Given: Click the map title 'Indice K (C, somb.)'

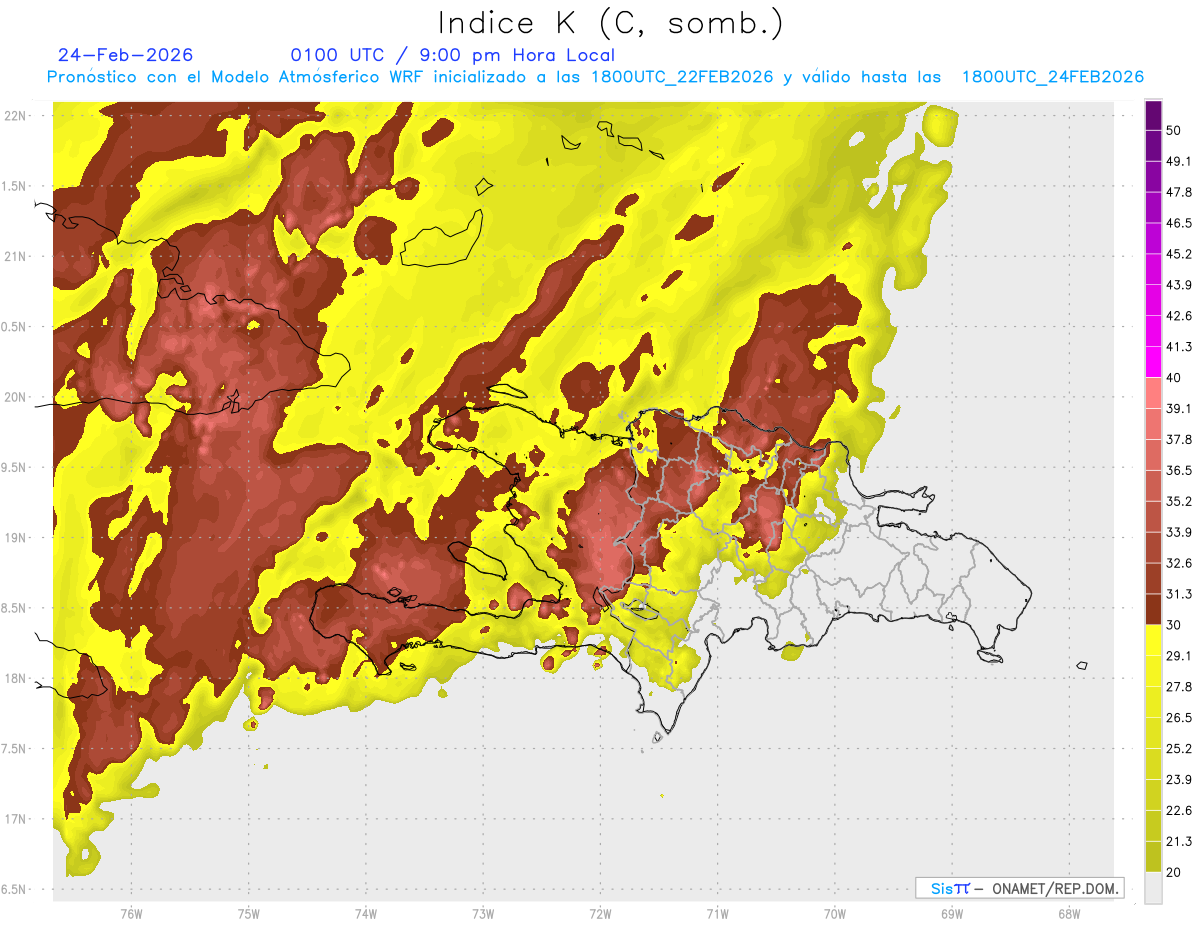Looking at the screenshot, I should click(x=610, y=23).
